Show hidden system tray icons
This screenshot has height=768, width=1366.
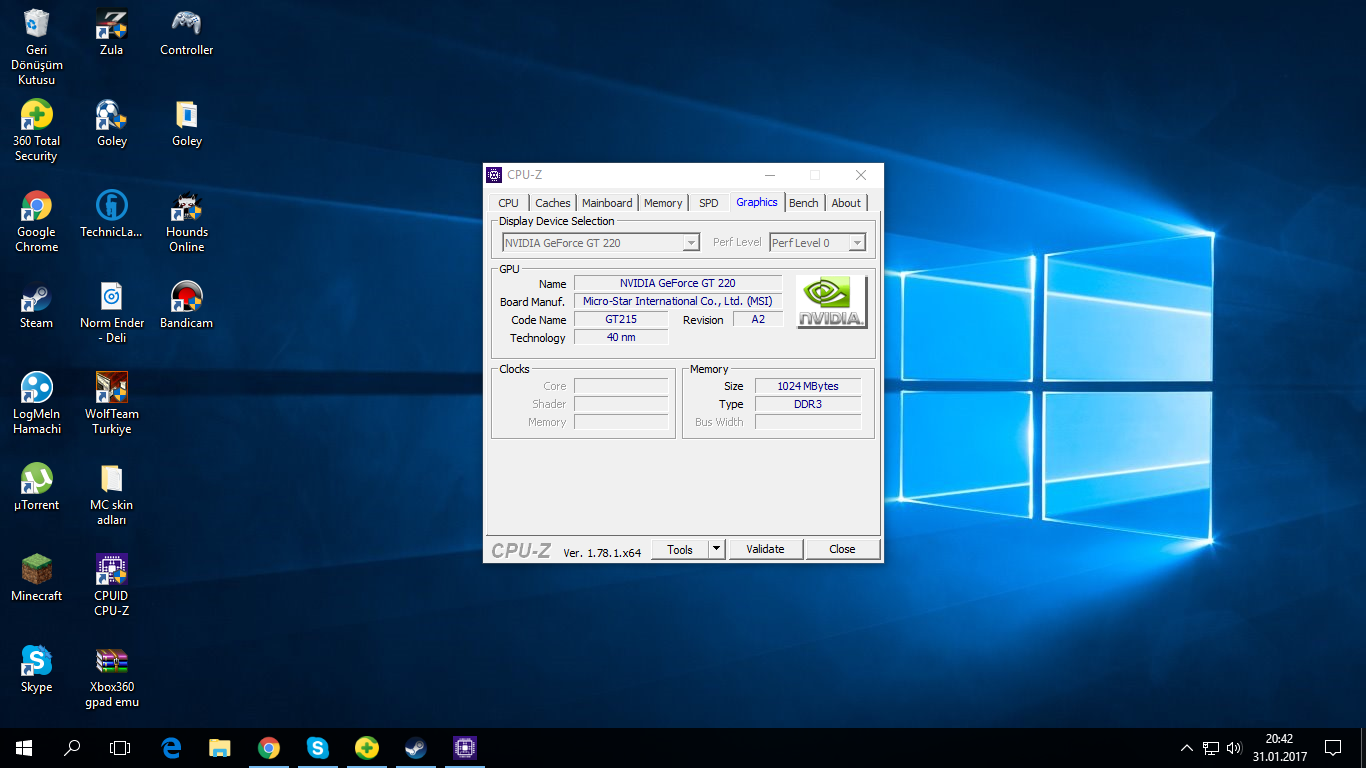(x=1187, y=747)
